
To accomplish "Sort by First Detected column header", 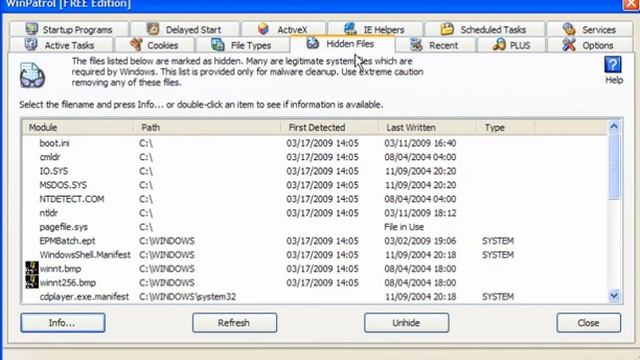I will coord(330,127).
